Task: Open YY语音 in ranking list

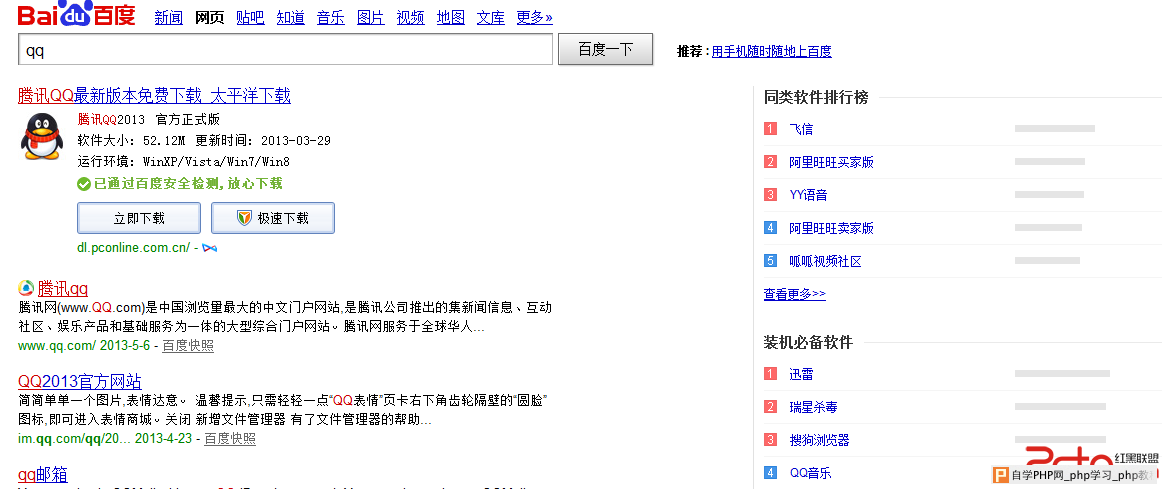Action: (809, 195)
